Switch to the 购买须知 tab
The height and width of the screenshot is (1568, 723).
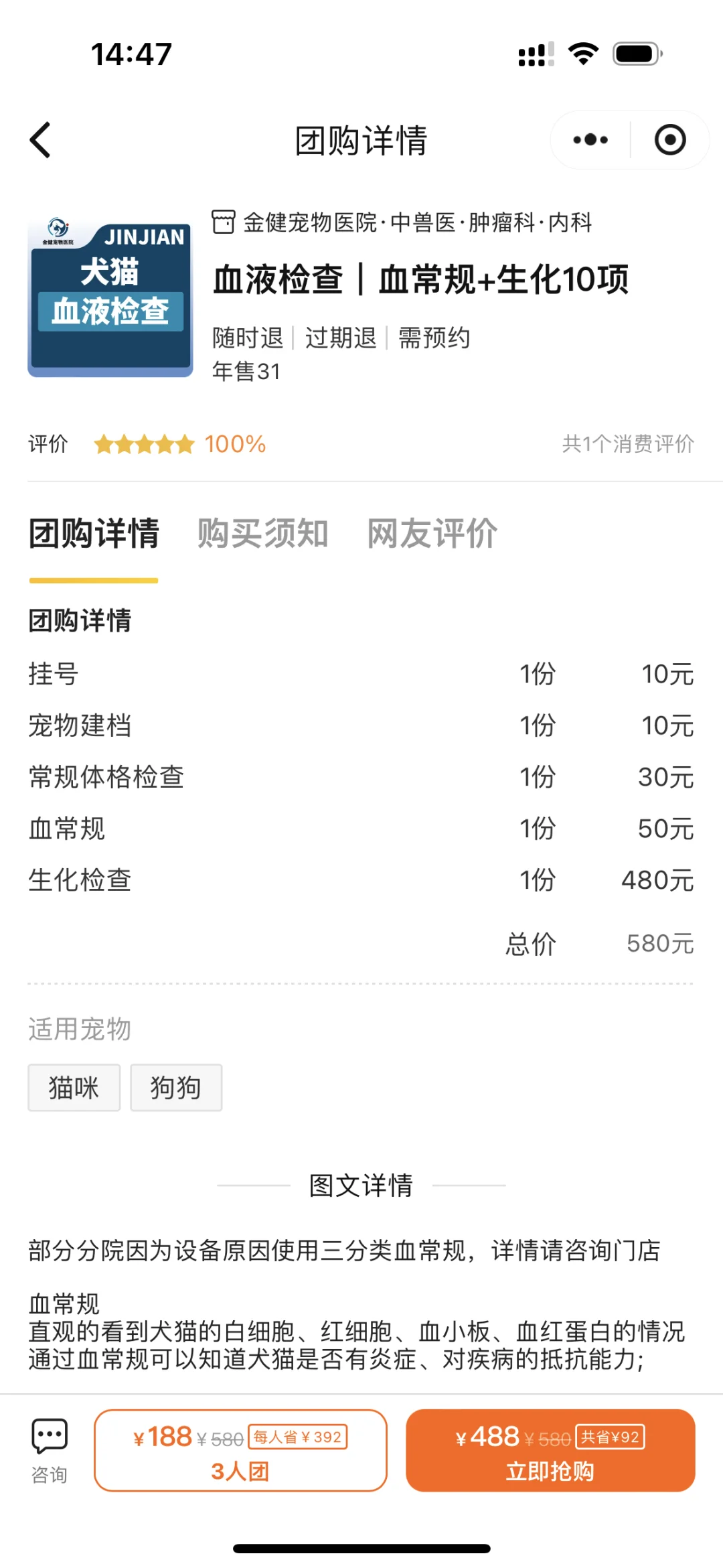pyautogui.click(x=262, y=534)
